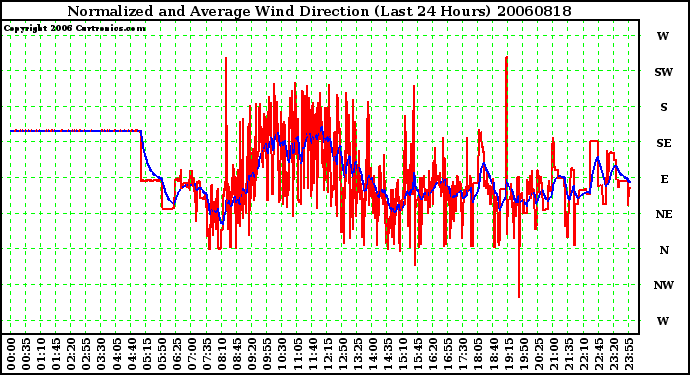This screenshot has width=690, height=375.
Task: Select the 05:15 time label
Action: coord(147,354)
